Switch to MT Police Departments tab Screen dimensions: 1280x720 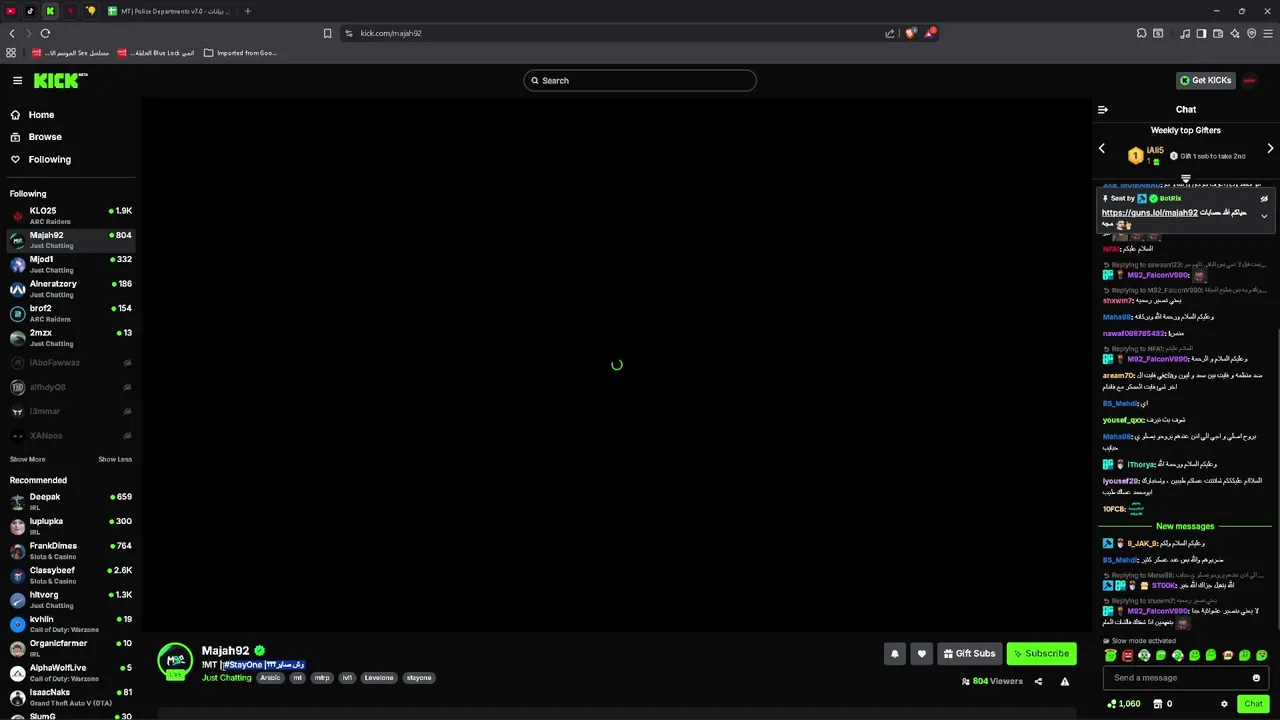[x=170, y=11]
